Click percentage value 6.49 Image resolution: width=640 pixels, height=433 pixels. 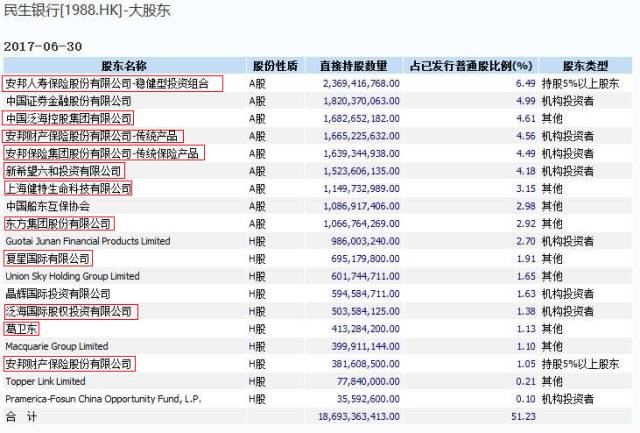[526, 84]
